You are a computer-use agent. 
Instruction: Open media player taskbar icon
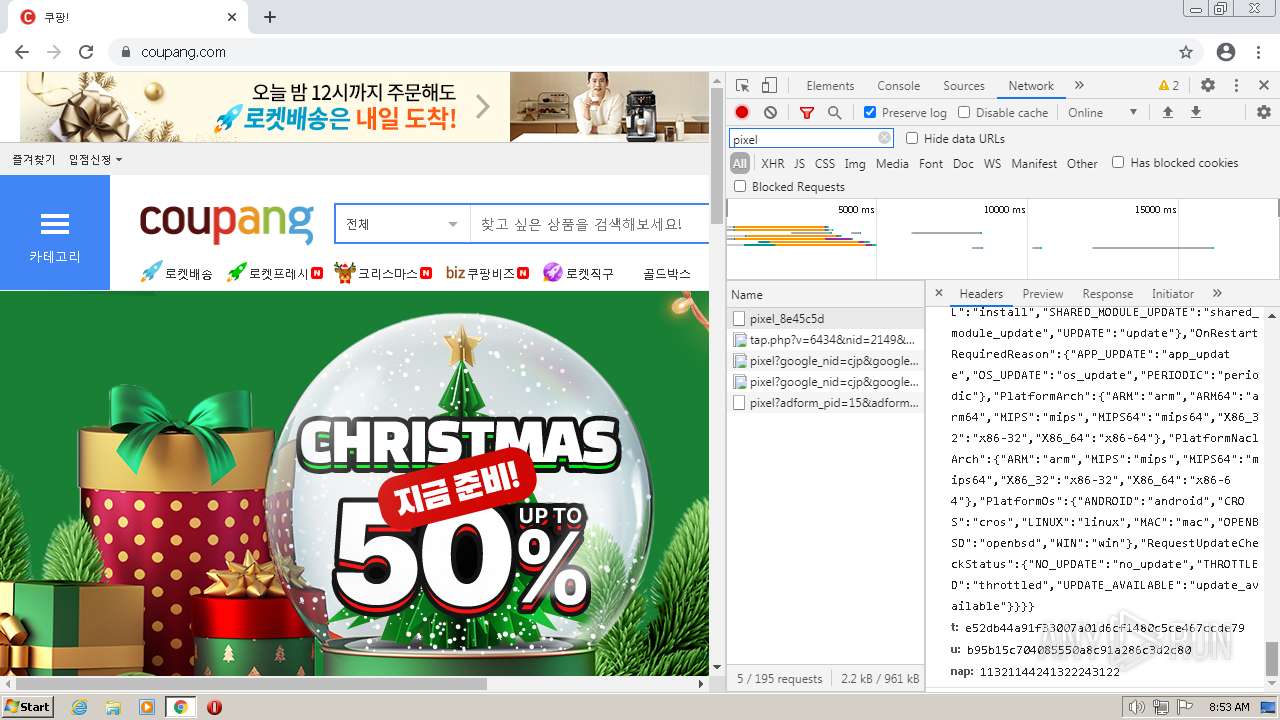[x=147, y=707]
